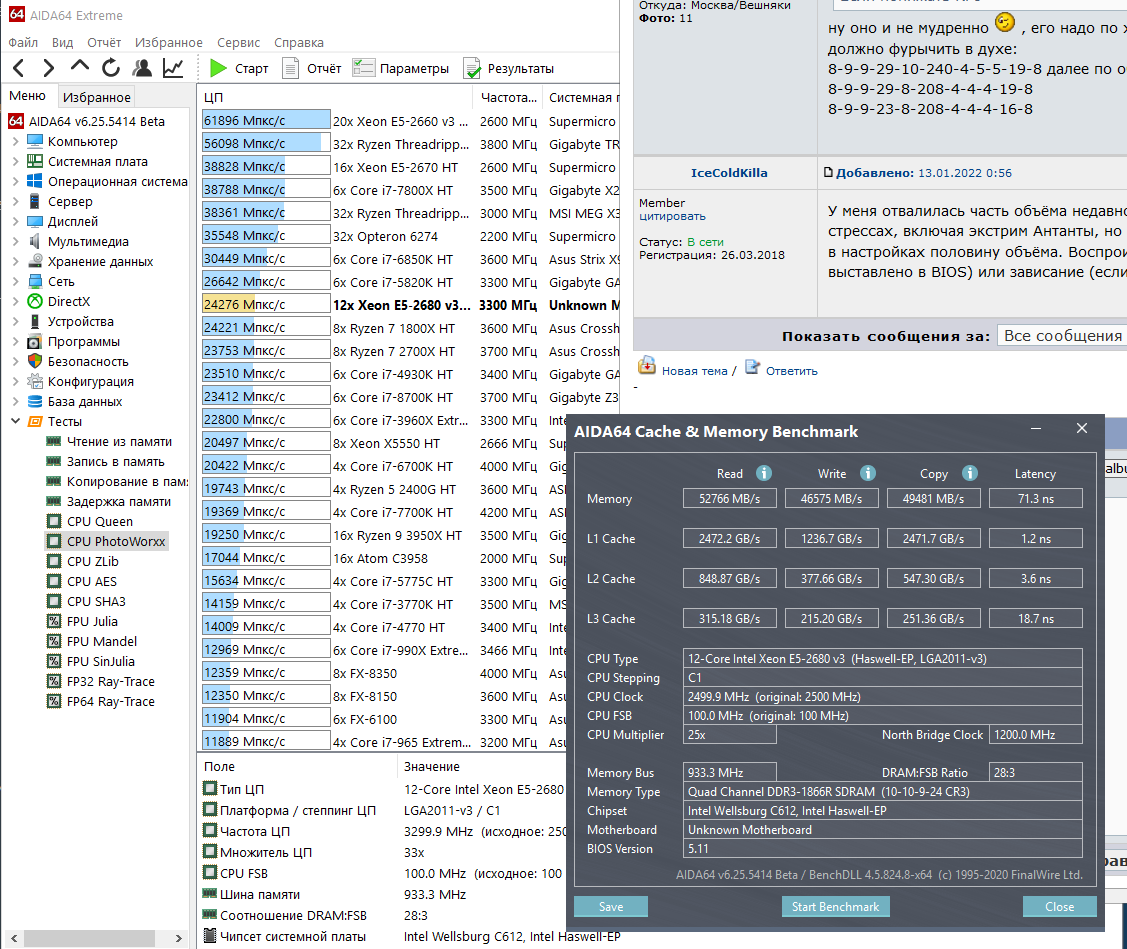Select the highlighted 12x Xeon E5-2680 v3 row
This screenshot has width=1127, height=949.
coord(410,305)
